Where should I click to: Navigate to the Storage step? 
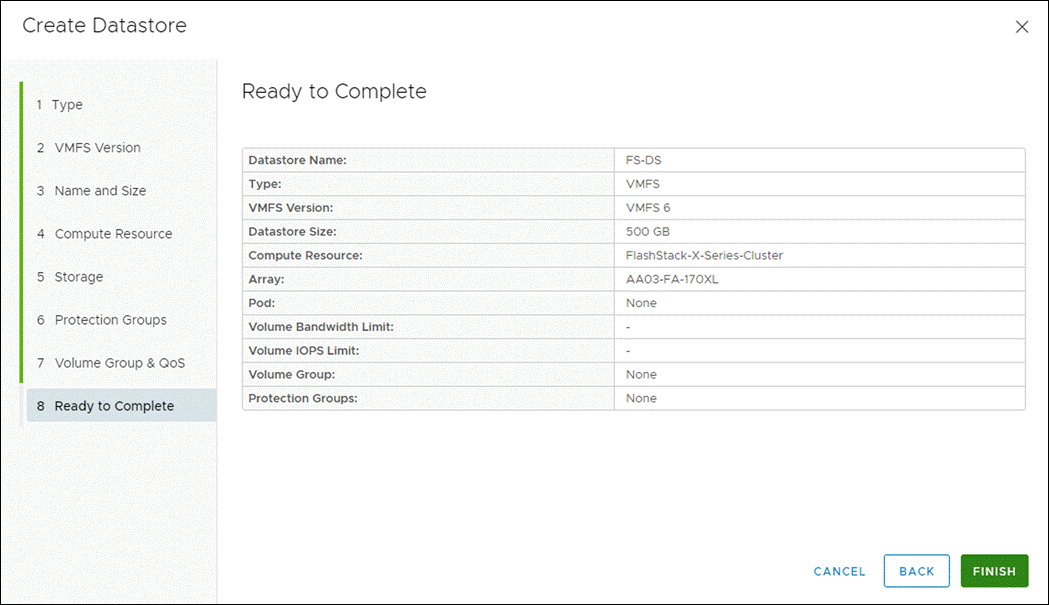(x=76, y=276)
